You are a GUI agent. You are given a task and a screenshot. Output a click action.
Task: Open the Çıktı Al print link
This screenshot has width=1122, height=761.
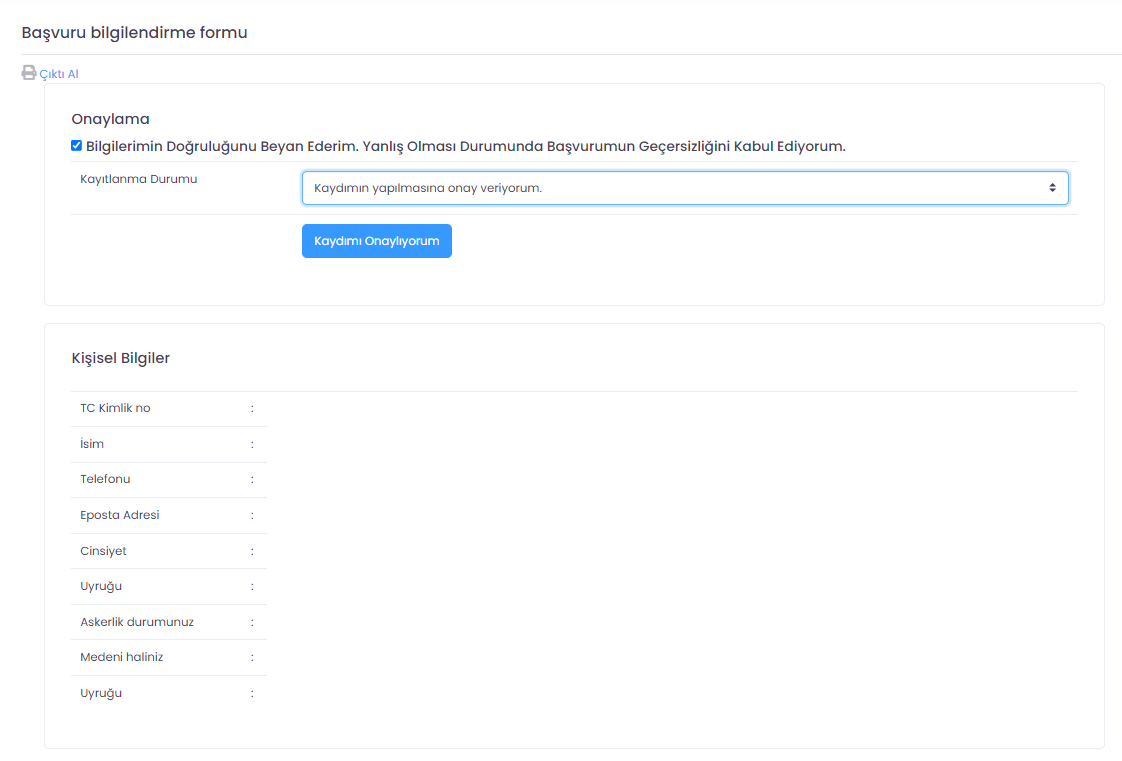coord(59,74)
